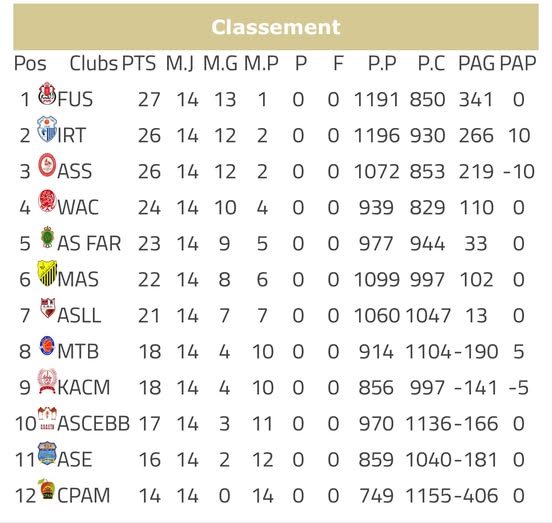Click the AS FAR club emblem
552x523 pixels.
click(x=47, y=237)
